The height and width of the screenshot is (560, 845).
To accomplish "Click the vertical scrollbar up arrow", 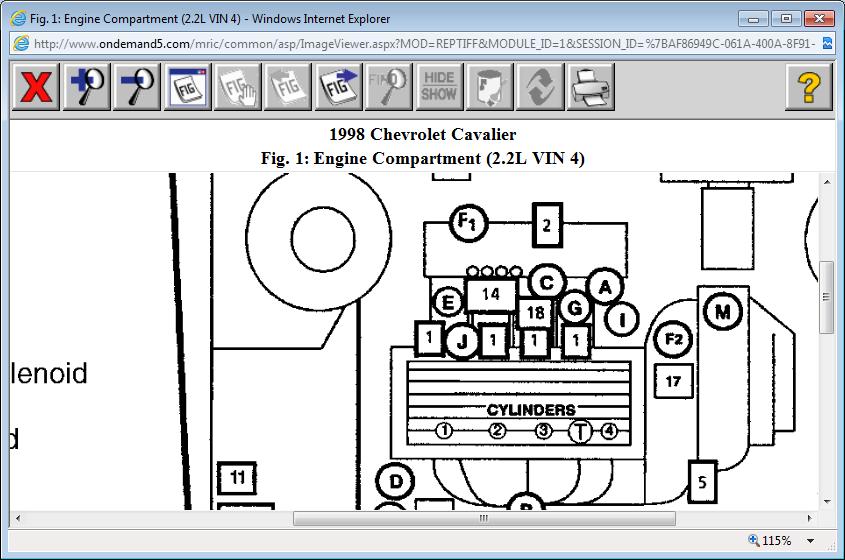I will 827,182.
